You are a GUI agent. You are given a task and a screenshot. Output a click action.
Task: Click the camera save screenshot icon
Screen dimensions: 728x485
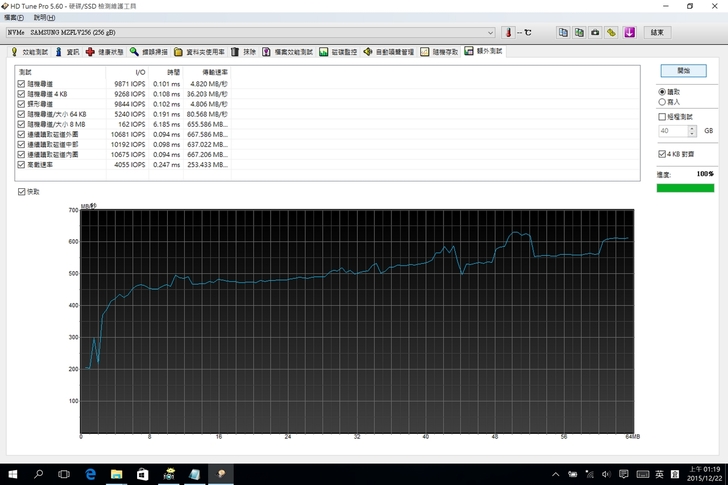[595, 32]
